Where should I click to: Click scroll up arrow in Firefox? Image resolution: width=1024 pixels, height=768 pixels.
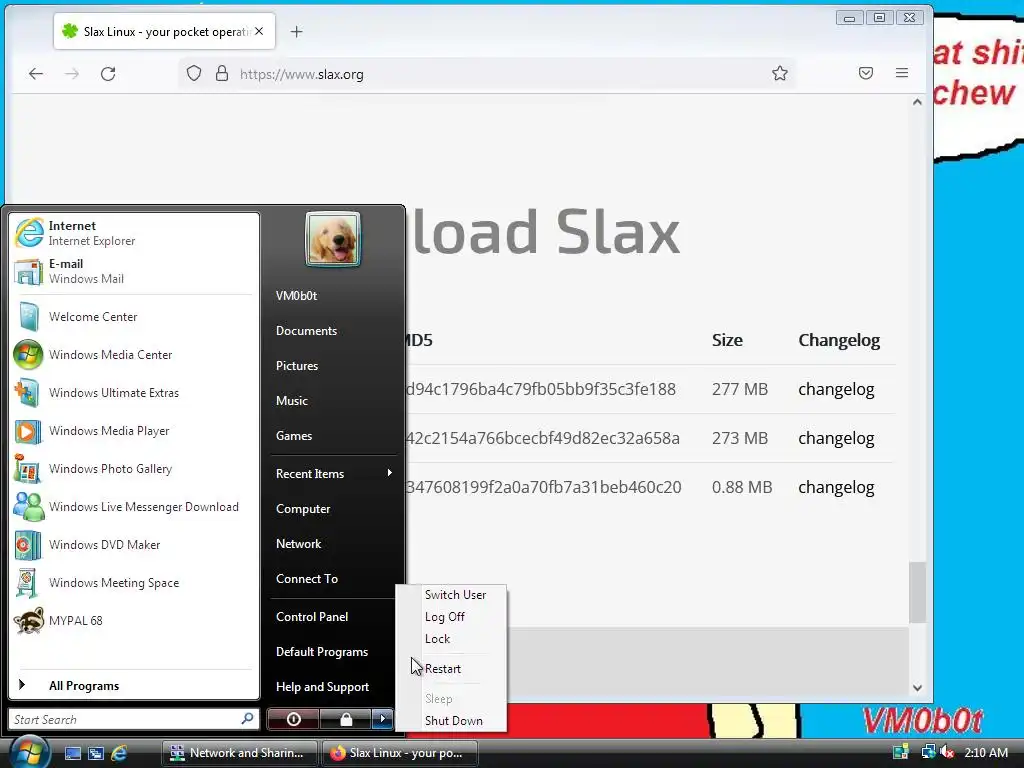[917, 102]
